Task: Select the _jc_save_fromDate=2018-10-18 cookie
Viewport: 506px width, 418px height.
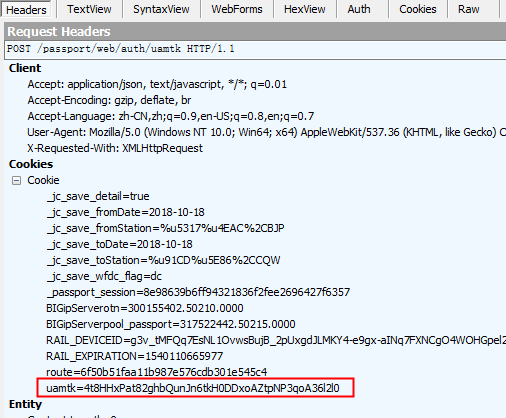Action: coord(125,212)
